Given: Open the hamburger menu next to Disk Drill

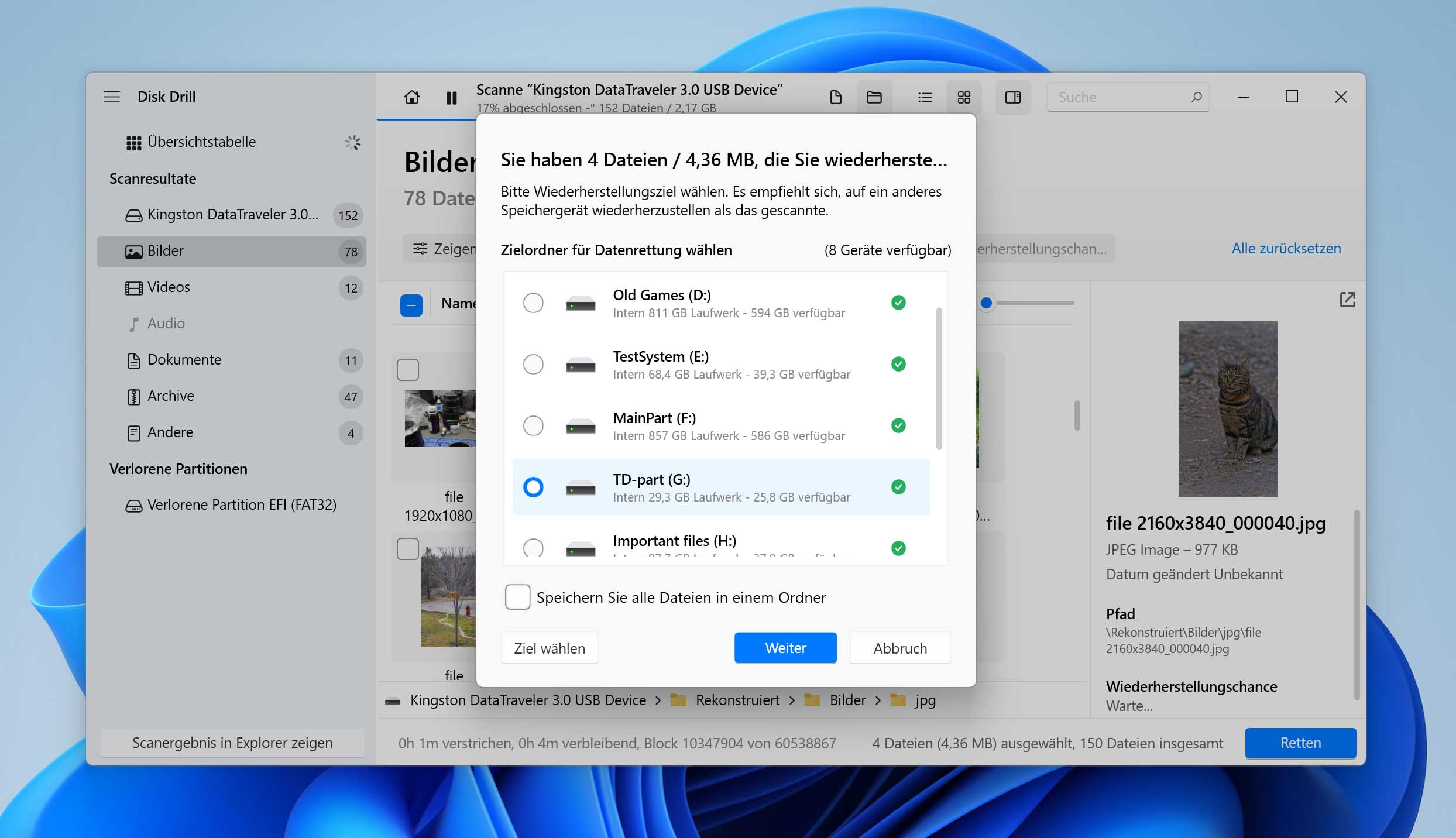Looking at the screenshot, I should (112, 97).
